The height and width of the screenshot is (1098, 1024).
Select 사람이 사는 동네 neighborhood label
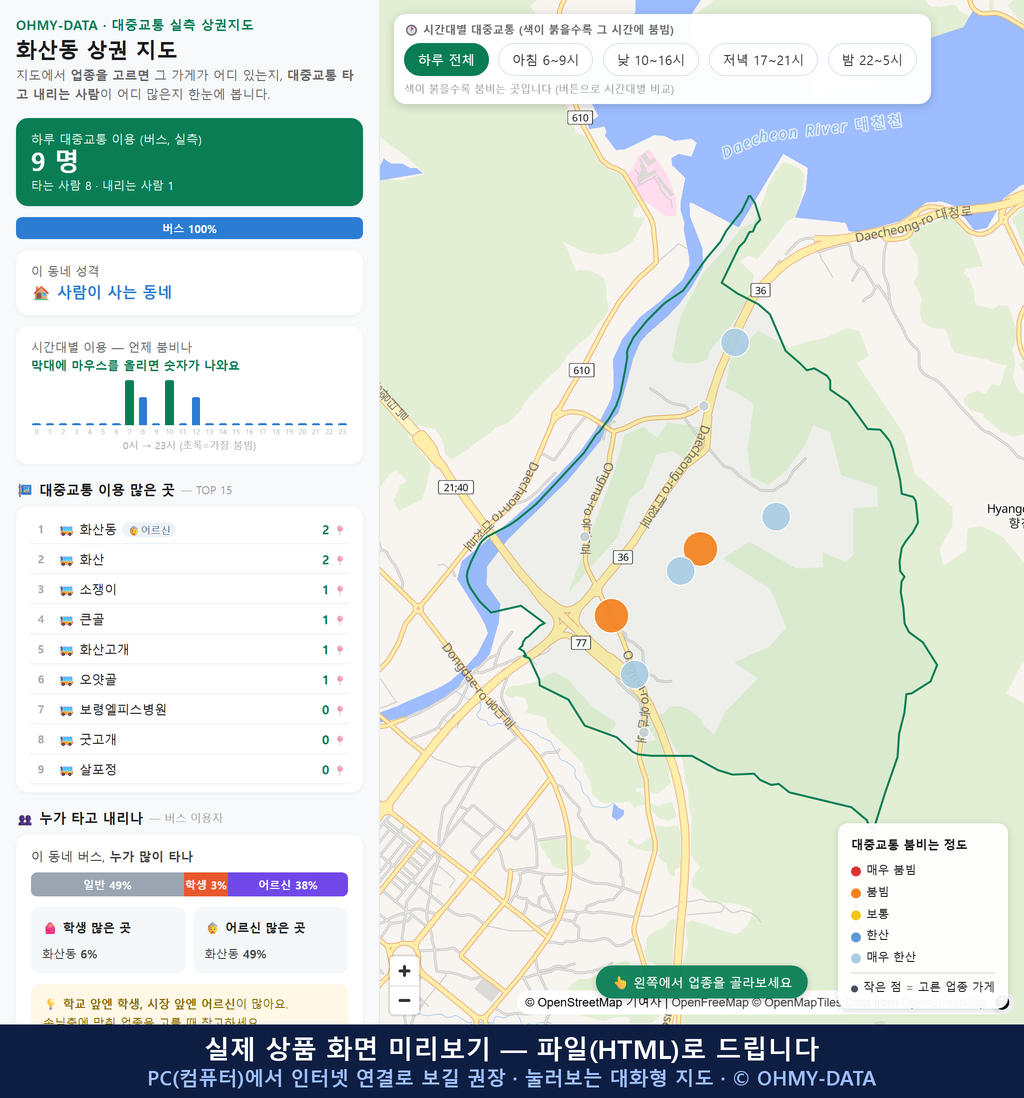click(x=115, y=293)
